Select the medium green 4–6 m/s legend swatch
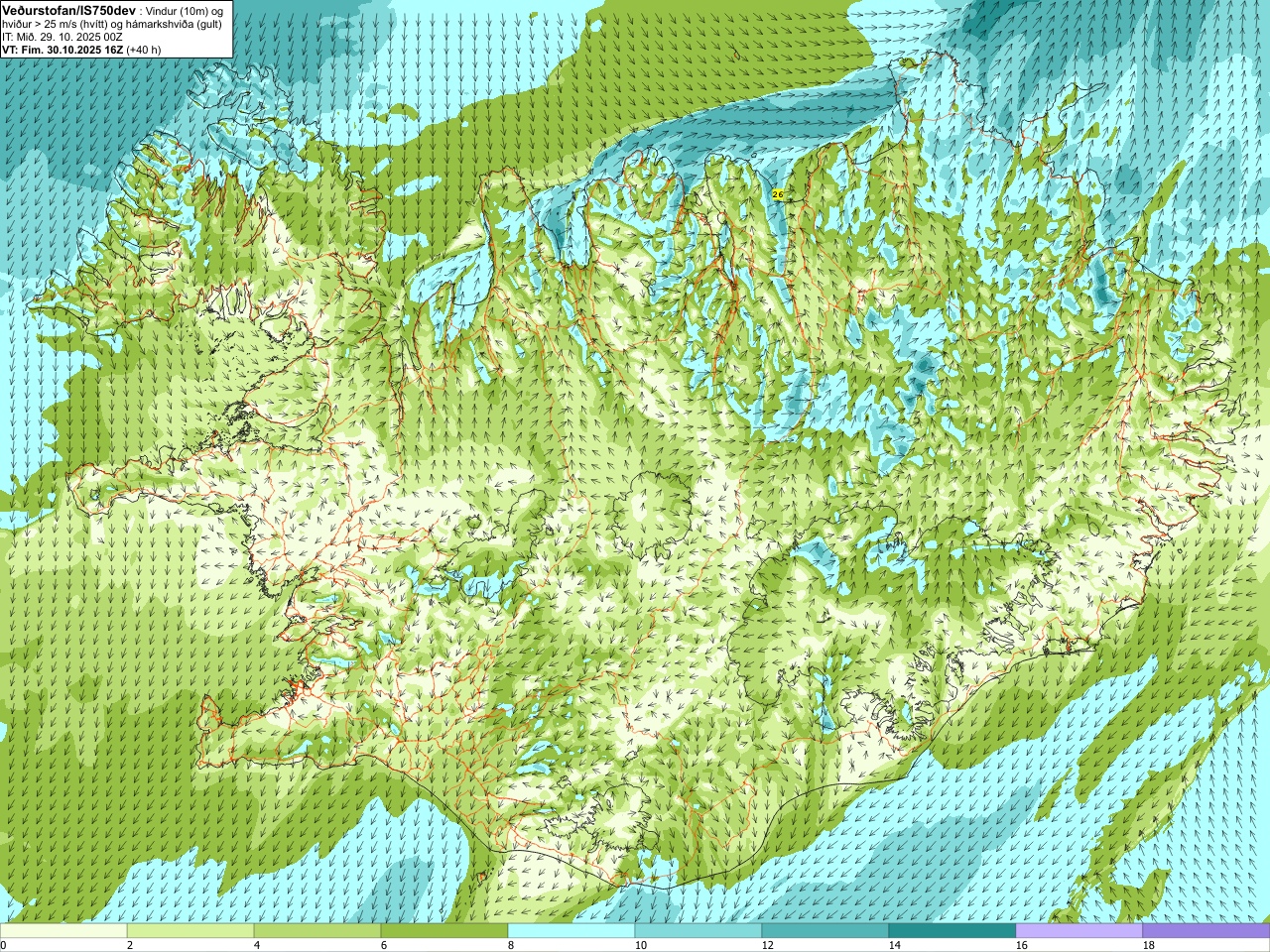This screenshot has height=952, width=1270. click(317, 931)
